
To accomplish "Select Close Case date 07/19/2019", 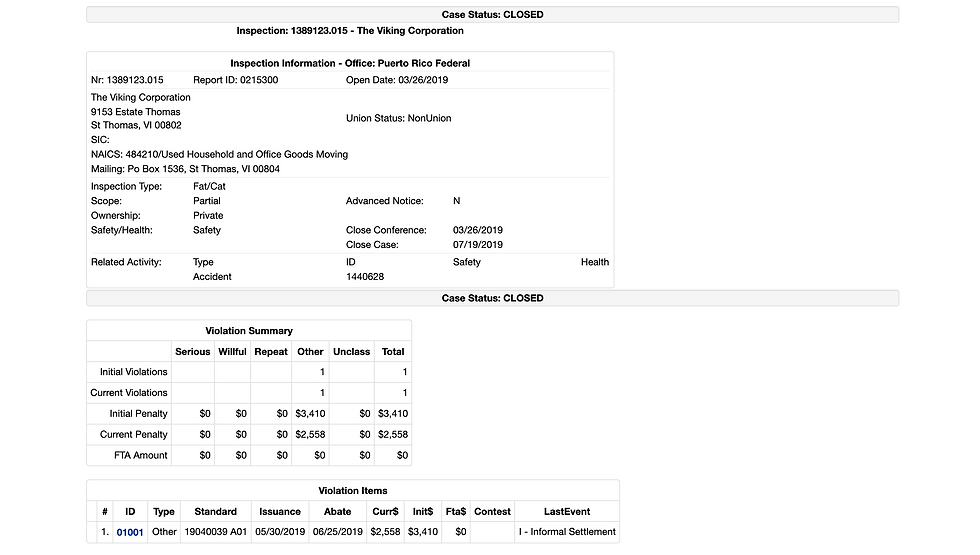I will tap(478, 245).
